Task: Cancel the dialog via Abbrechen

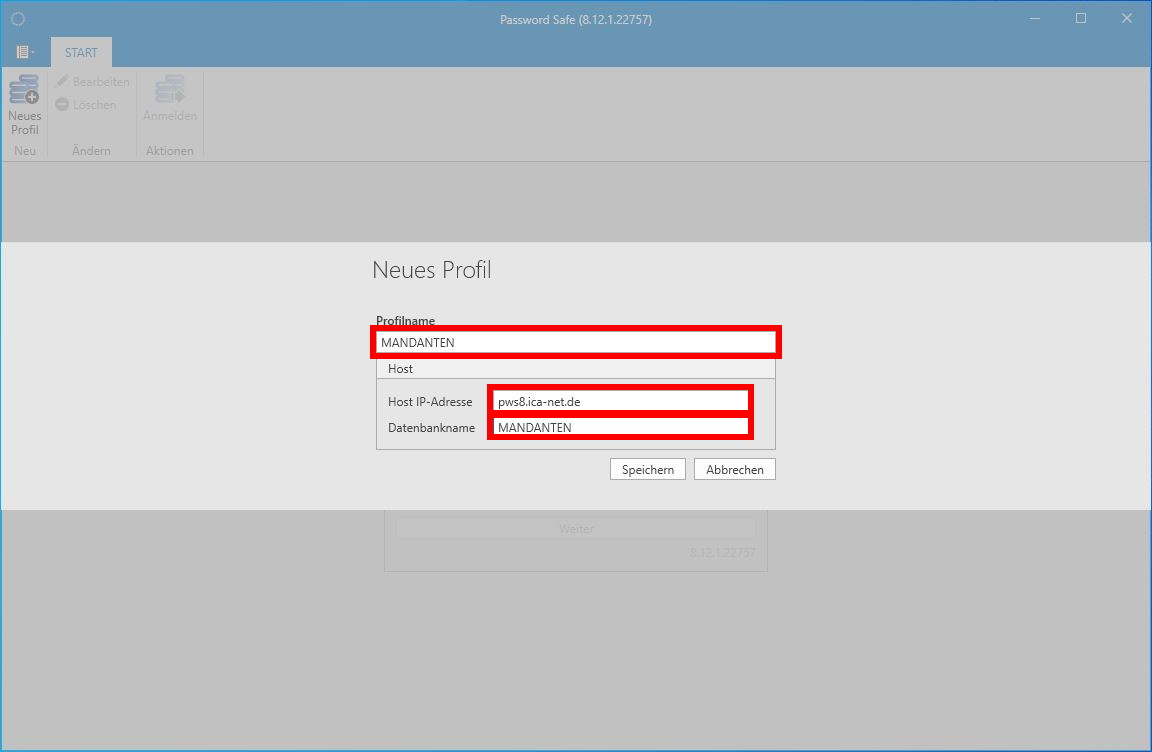Action: (x=734, y=469)
